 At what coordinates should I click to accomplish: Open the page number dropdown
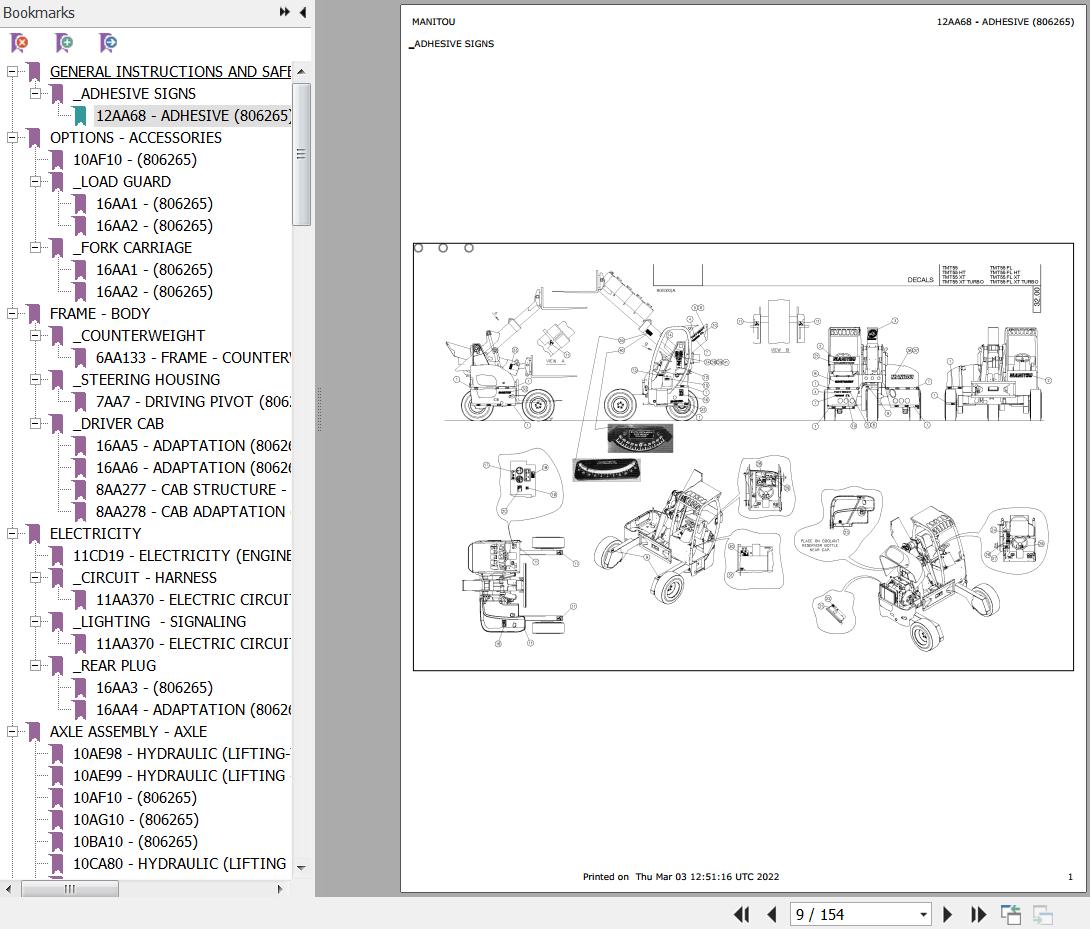coord(923,914)
